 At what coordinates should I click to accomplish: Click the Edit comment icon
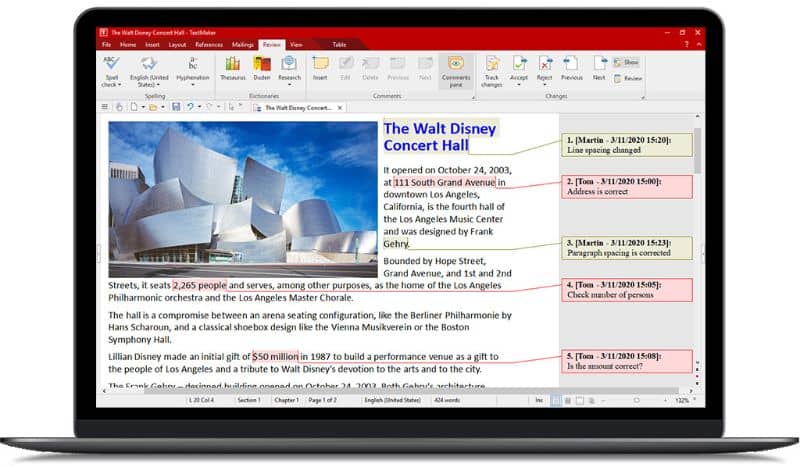coord(345,69)
